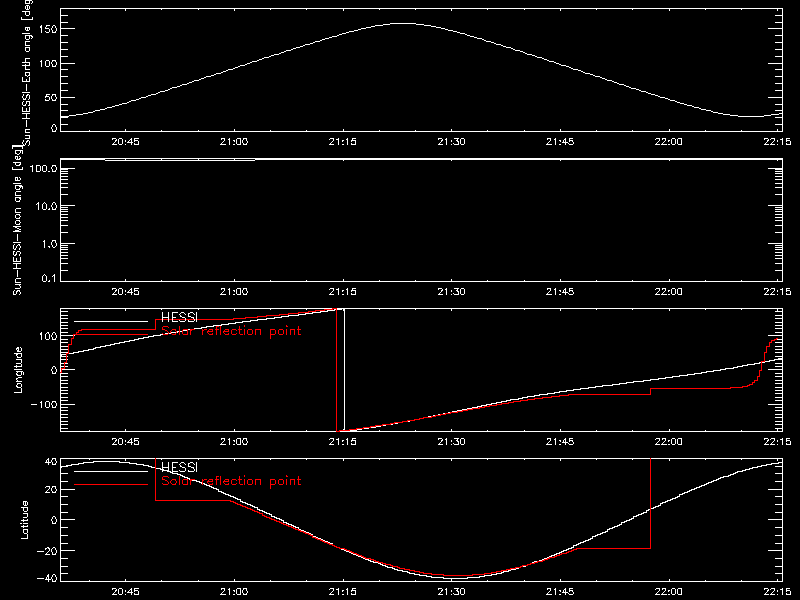The height and width of the screenshot is (600, 800).
Task: Click 21:45 time label under Latitude plot
Action: click(x=560, y=591)
